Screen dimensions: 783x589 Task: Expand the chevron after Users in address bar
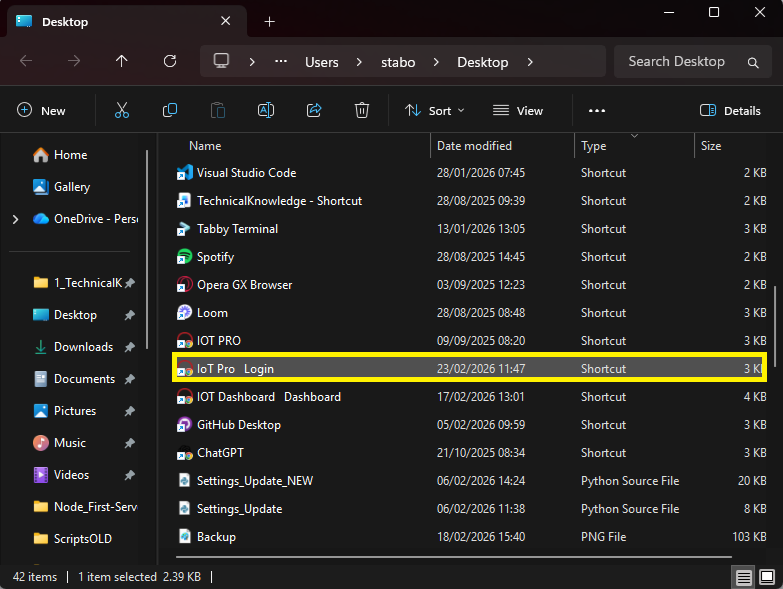[359, 62]
